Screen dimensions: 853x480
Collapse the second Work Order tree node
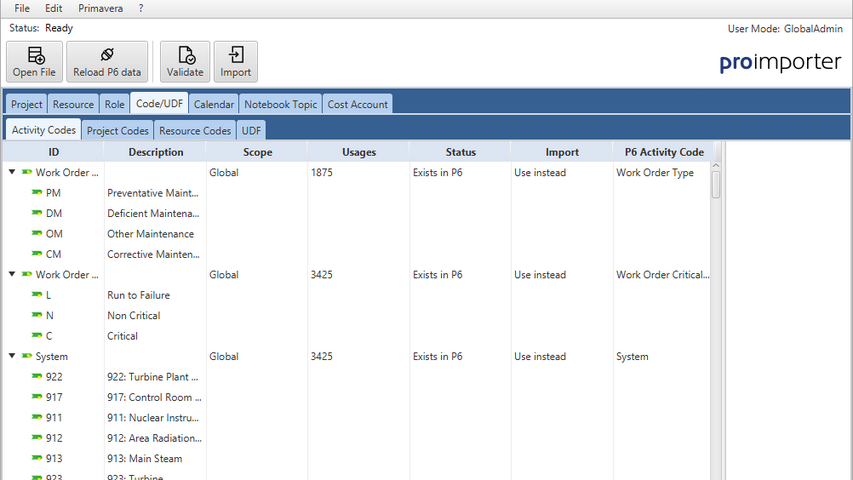coord(12,274)
